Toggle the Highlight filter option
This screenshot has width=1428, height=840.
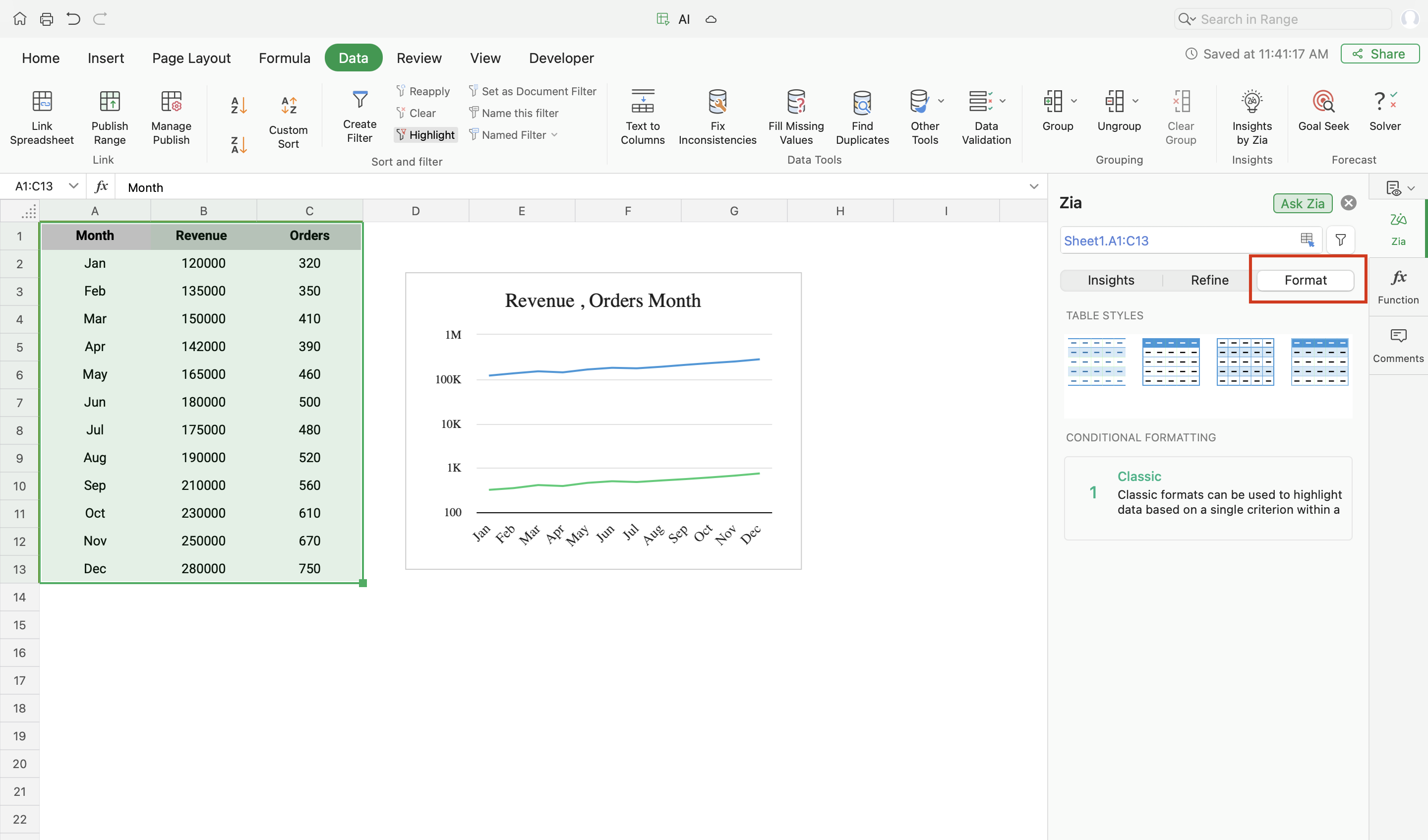425,135
